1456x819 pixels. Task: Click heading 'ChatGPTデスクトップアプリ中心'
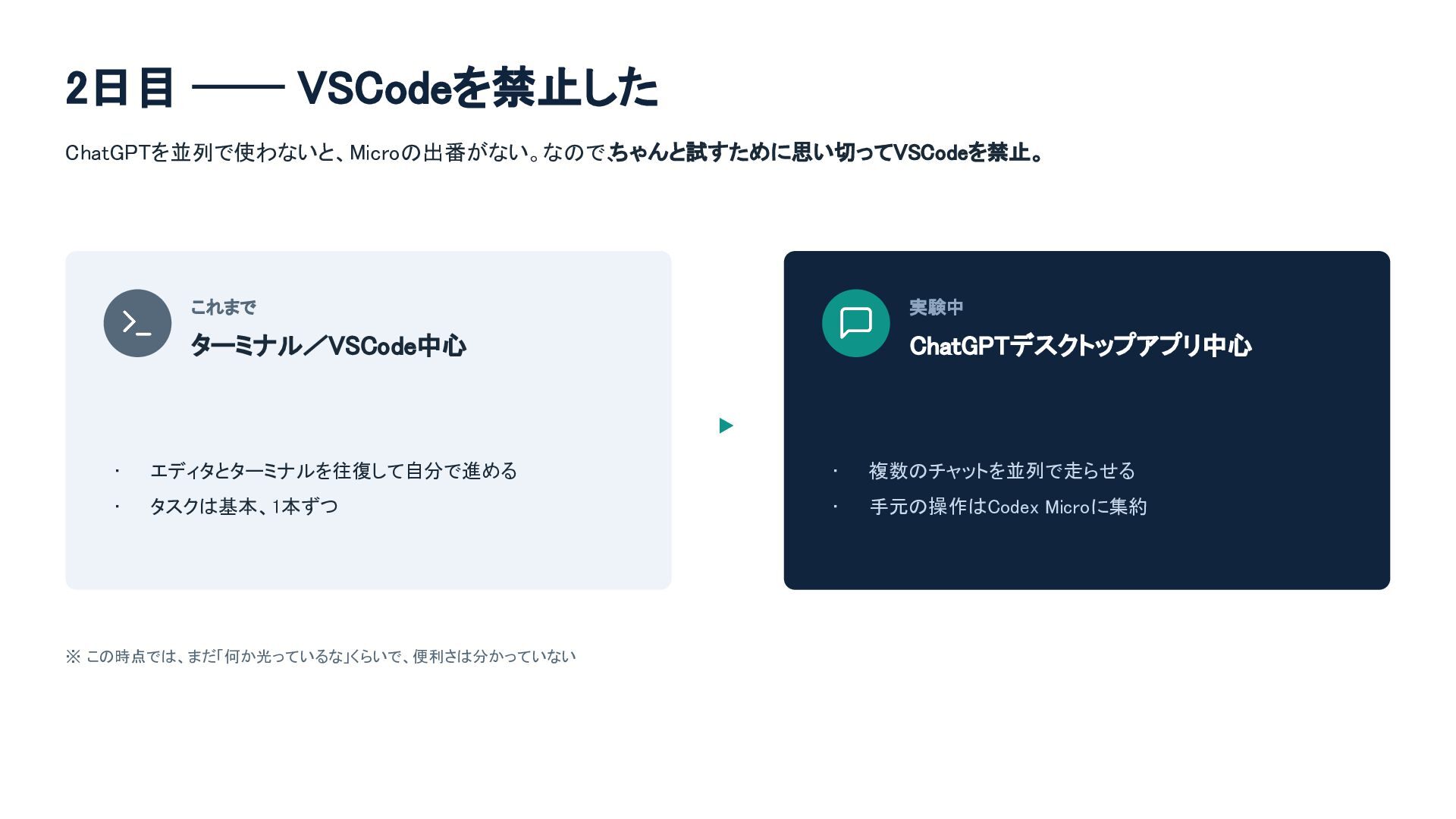coord(1081,346)
